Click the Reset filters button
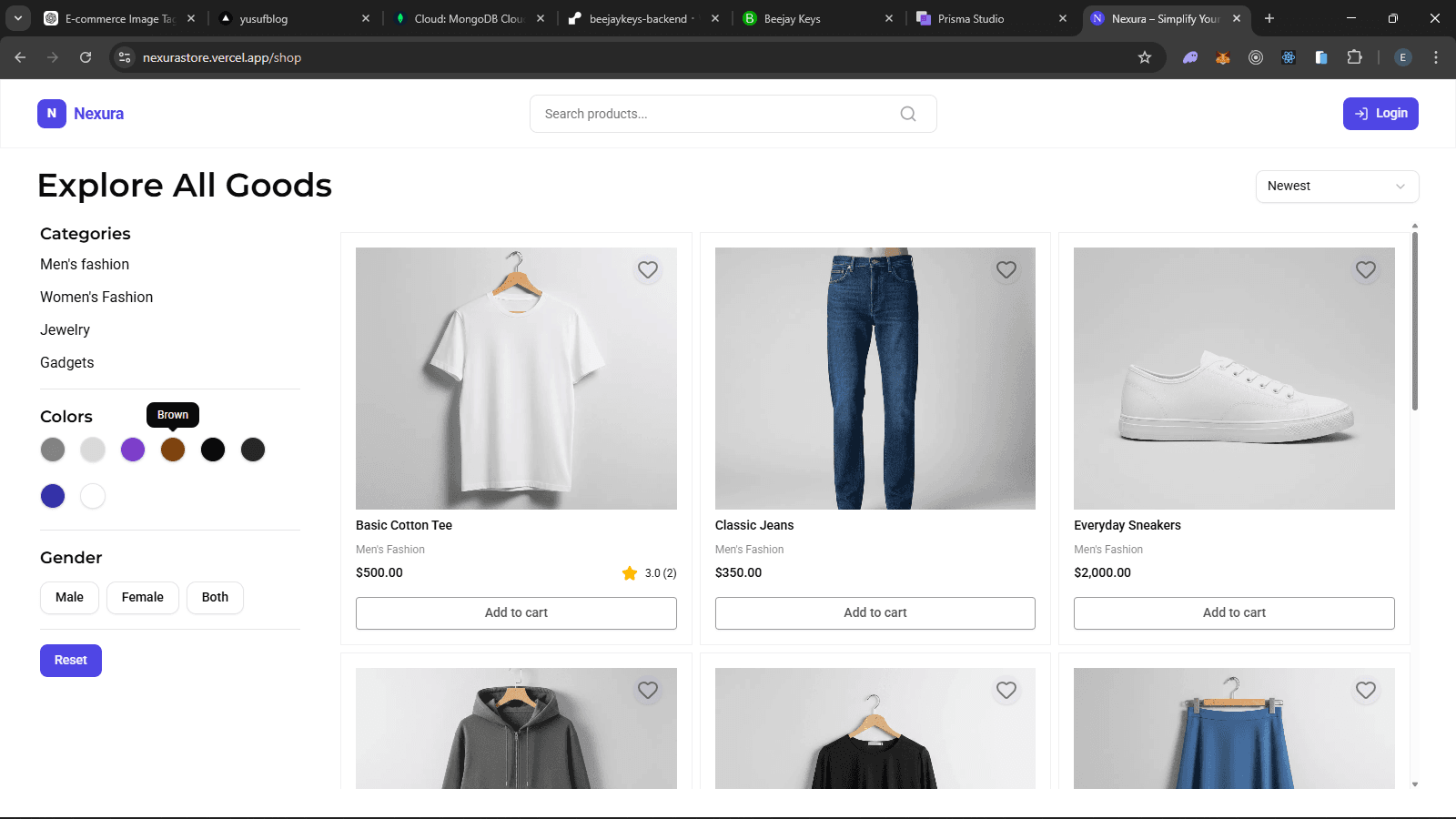The image size is (1456, 819). (x=71, y=661)
